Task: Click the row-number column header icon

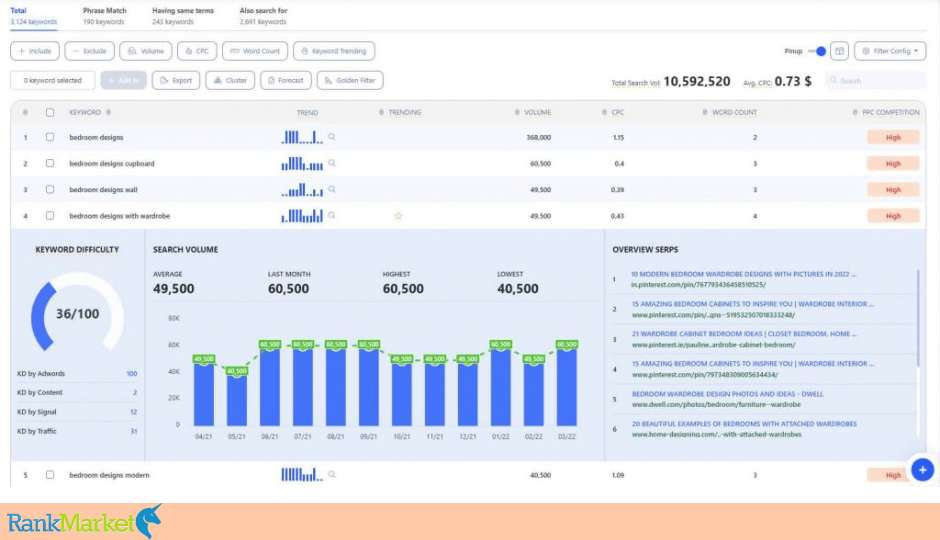Action: click(25, 112)
